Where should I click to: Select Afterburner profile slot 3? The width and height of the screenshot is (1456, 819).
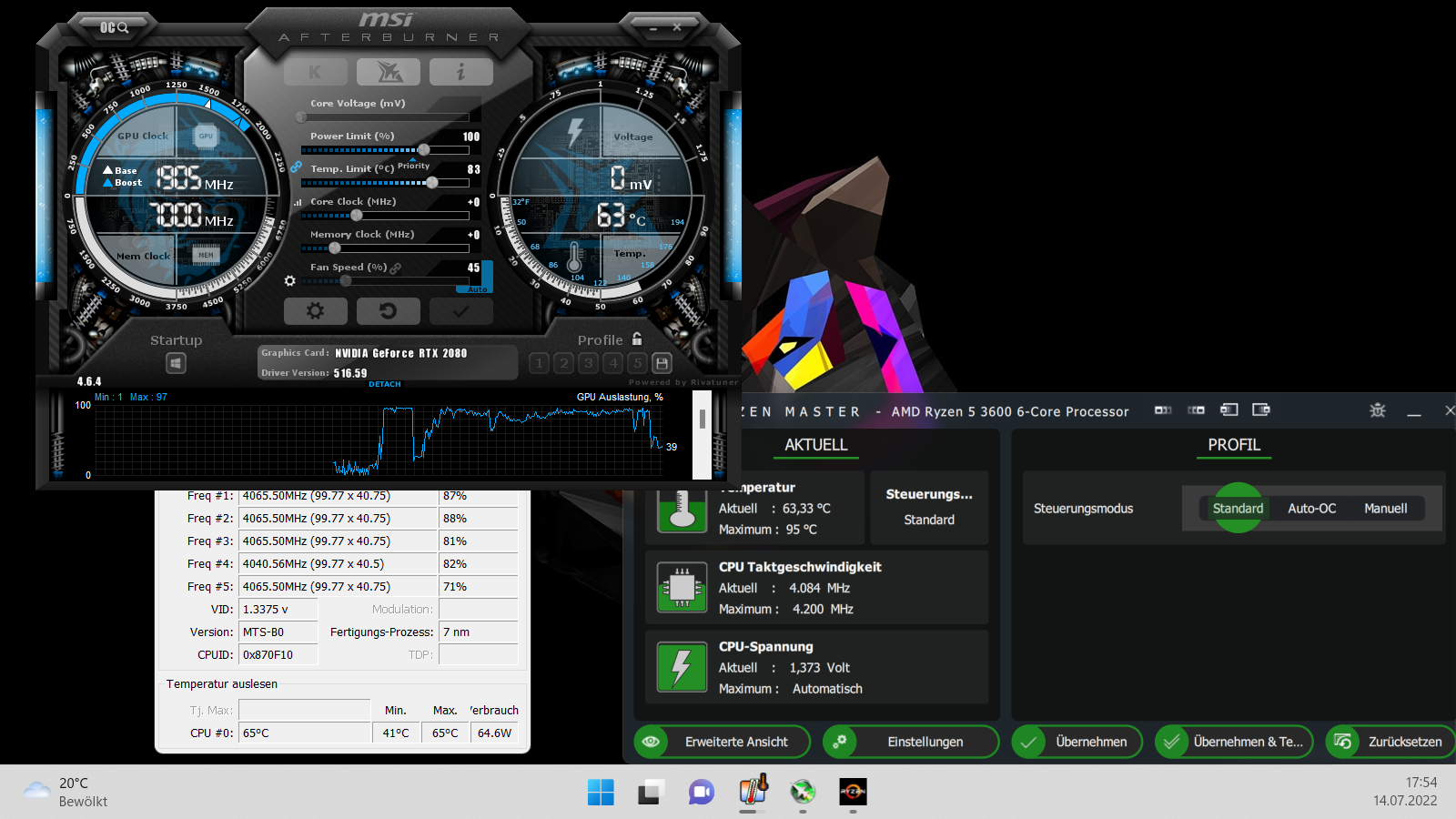pyautogui.click(x=588, y=364)
